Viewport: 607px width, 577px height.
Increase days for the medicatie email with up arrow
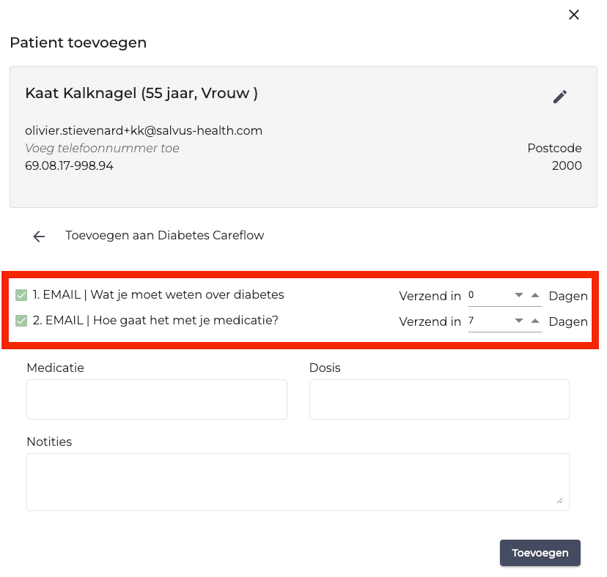coord(535,322)
